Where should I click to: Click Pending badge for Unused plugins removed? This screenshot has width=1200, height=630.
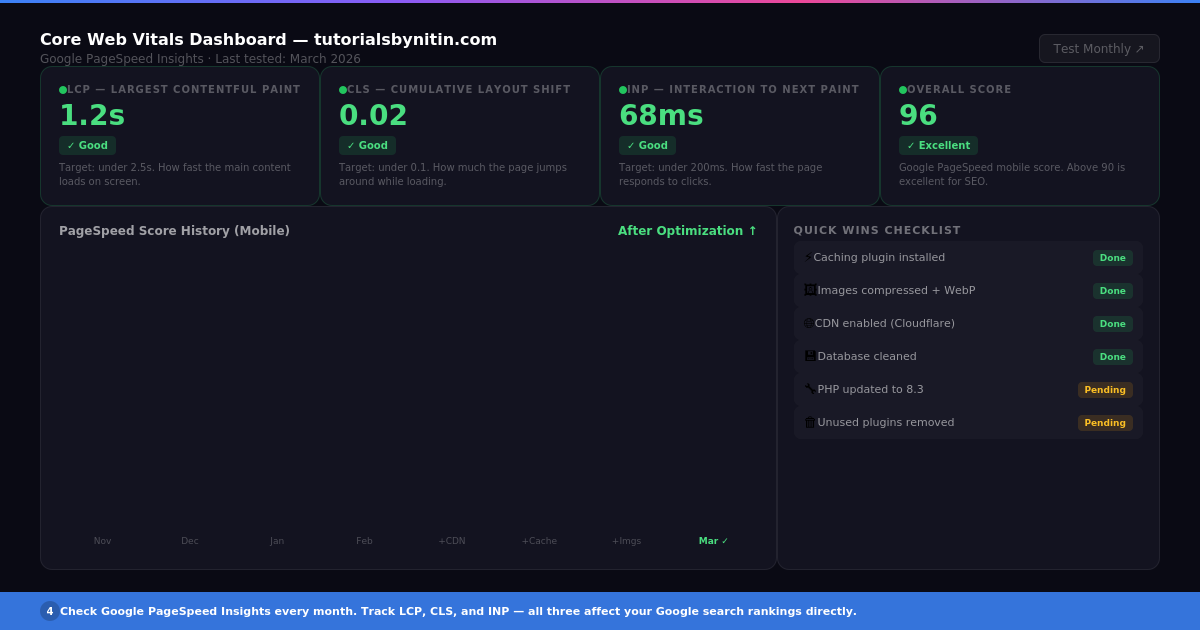click(1105, 422)
